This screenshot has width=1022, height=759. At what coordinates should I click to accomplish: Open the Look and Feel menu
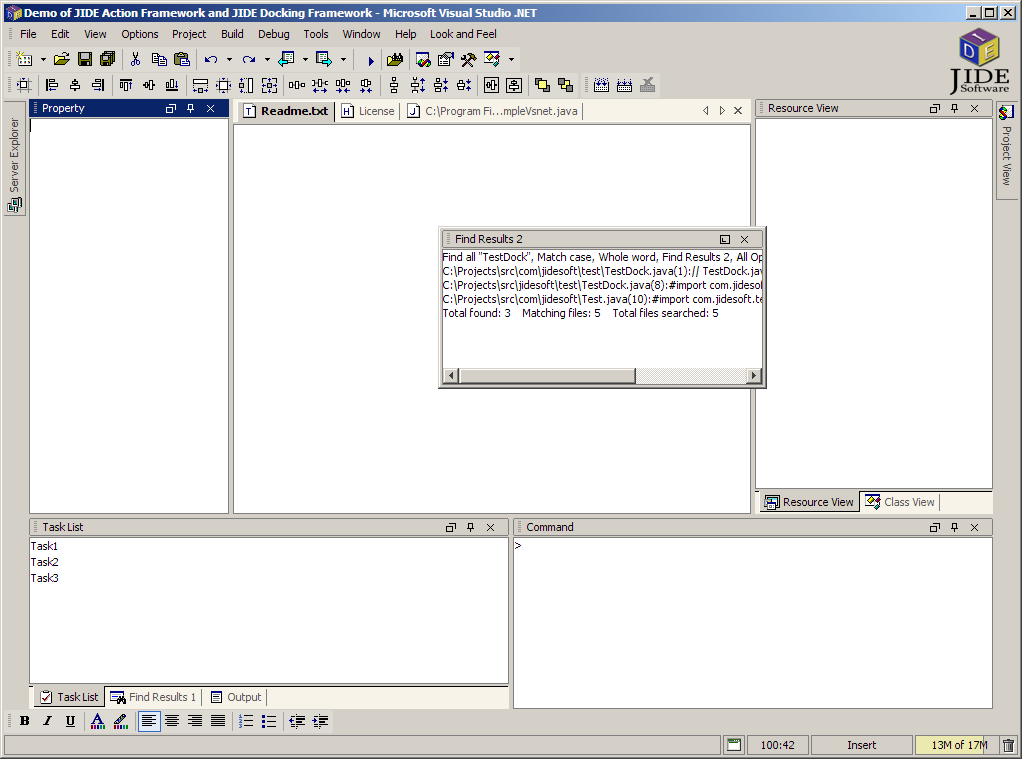coord(463,34)
